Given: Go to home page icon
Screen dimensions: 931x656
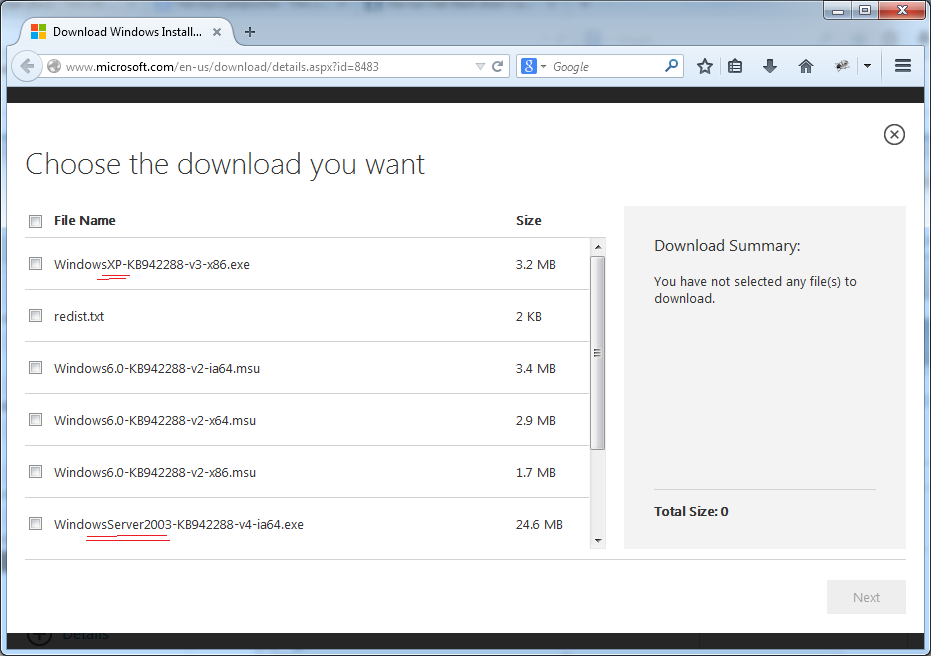Looking at the screenshot, I should pyautogui.click(x=806, y=66).
